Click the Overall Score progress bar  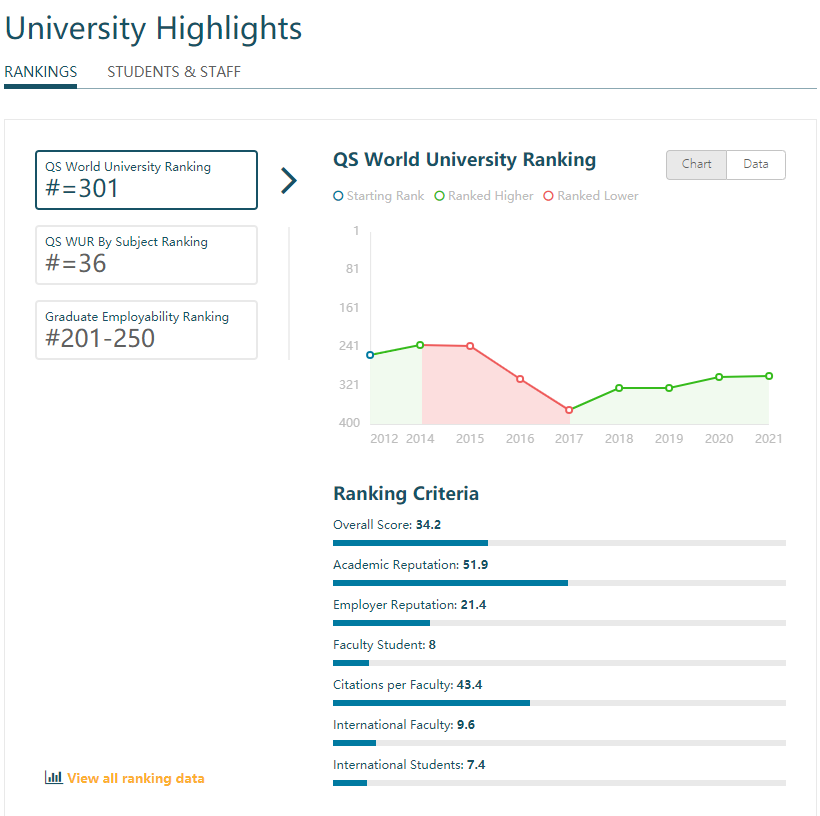[559, 543]
